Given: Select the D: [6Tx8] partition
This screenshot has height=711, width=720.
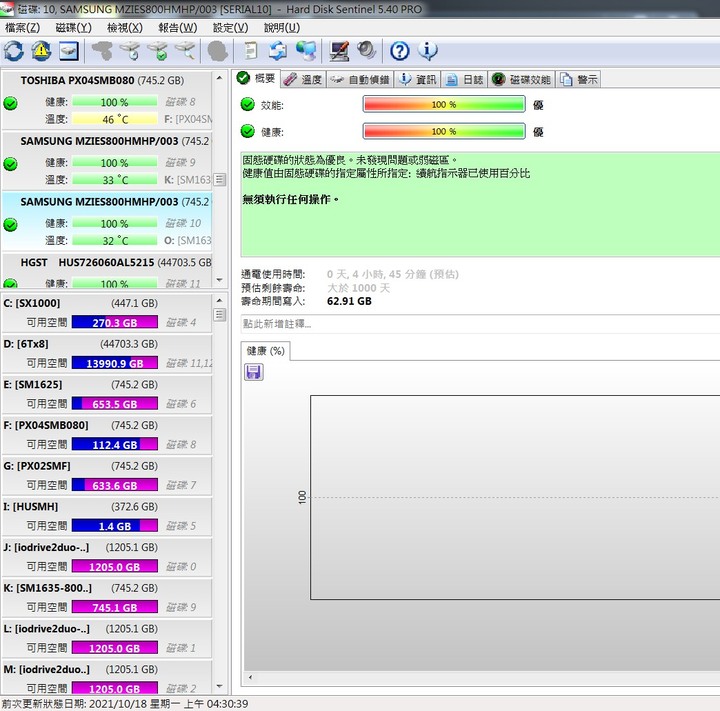Looking at the screenshot, I should coord(107,354).
